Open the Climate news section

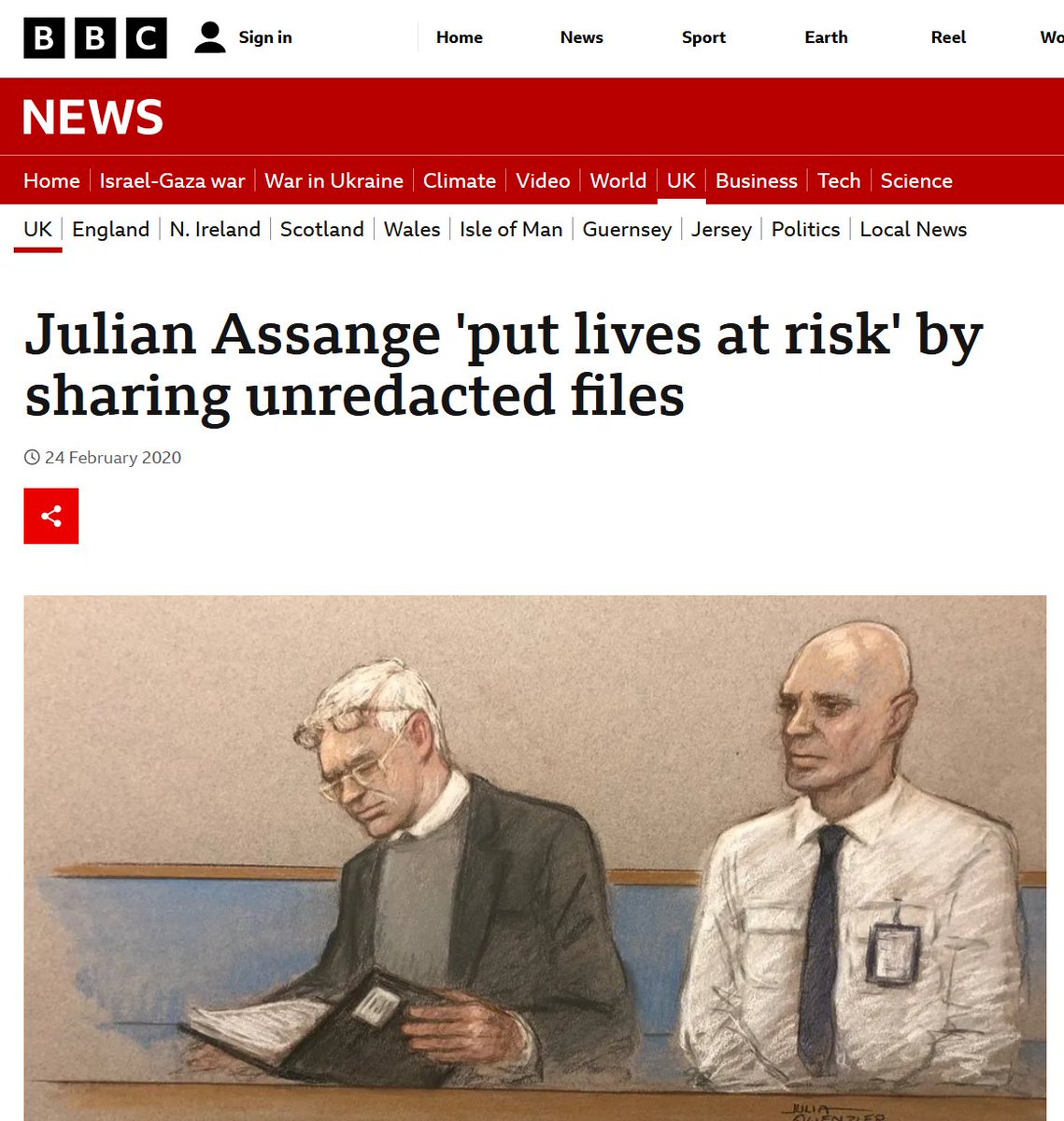pos(460,180)
